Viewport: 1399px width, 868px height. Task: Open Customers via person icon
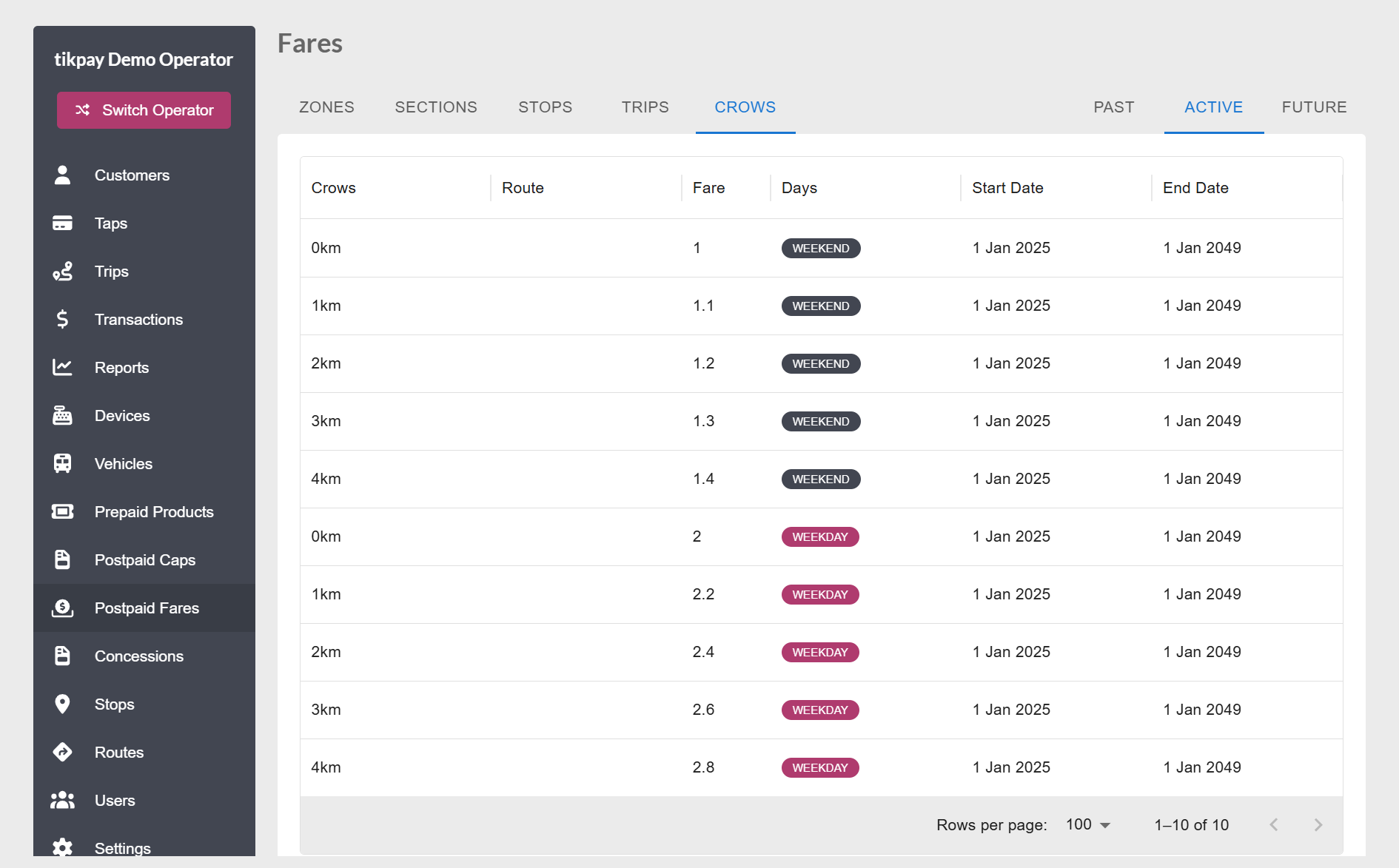coord(63,175)
